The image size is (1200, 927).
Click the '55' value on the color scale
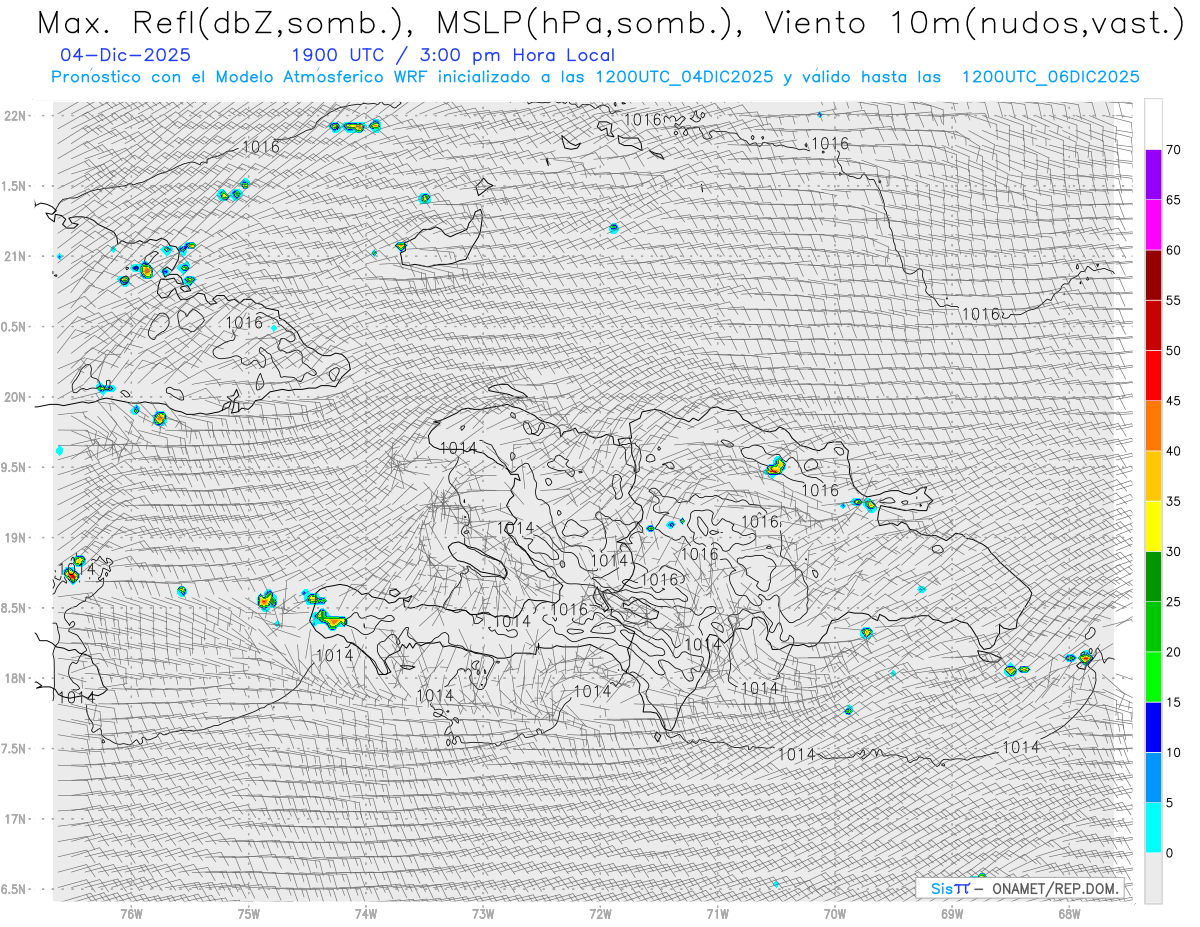1173,300
